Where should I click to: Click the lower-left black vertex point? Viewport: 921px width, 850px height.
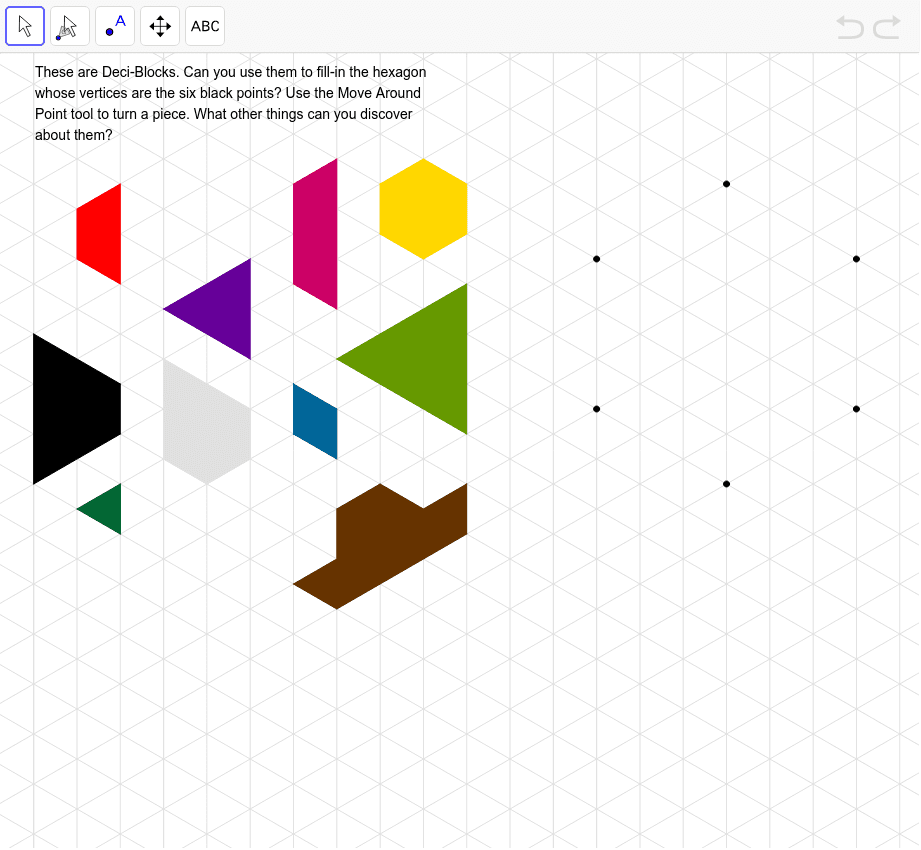(x=597, y=409)
